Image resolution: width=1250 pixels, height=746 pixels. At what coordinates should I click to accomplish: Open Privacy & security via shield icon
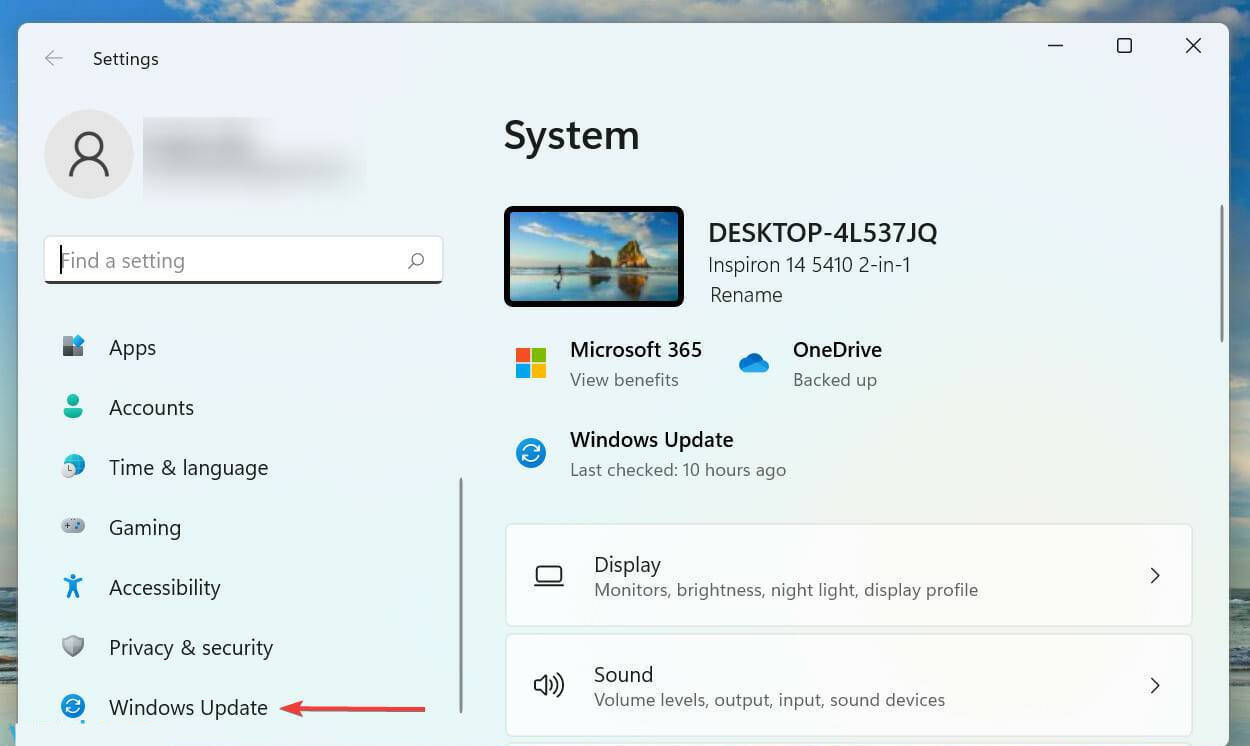[x=73, y=647]
